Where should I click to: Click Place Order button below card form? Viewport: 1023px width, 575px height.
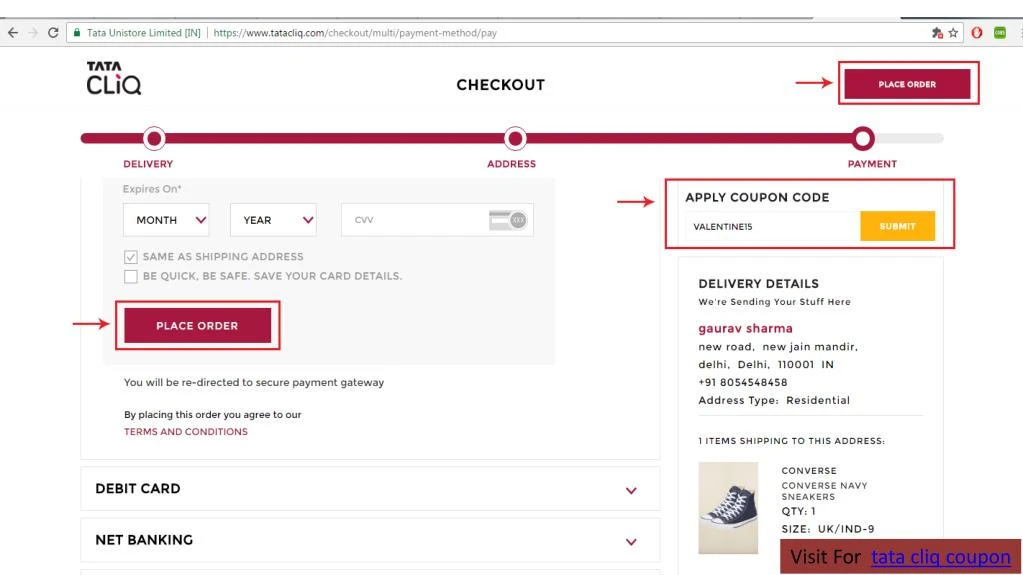[197, 326]
